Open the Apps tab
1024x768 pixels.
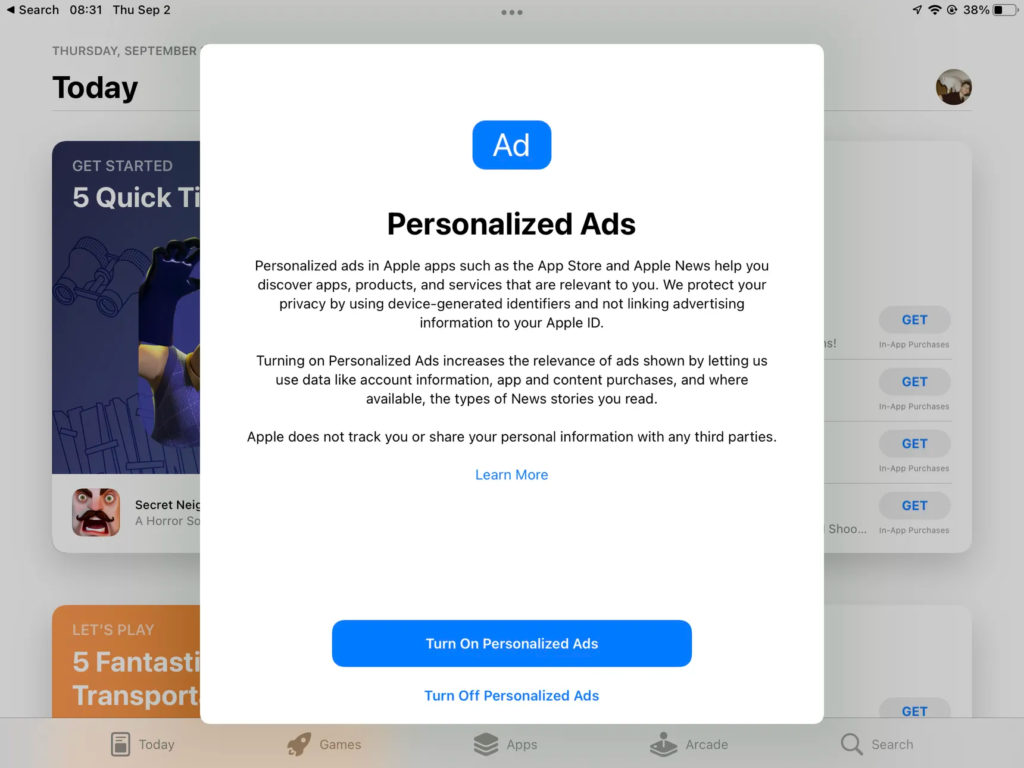click(x=505, y=744)
